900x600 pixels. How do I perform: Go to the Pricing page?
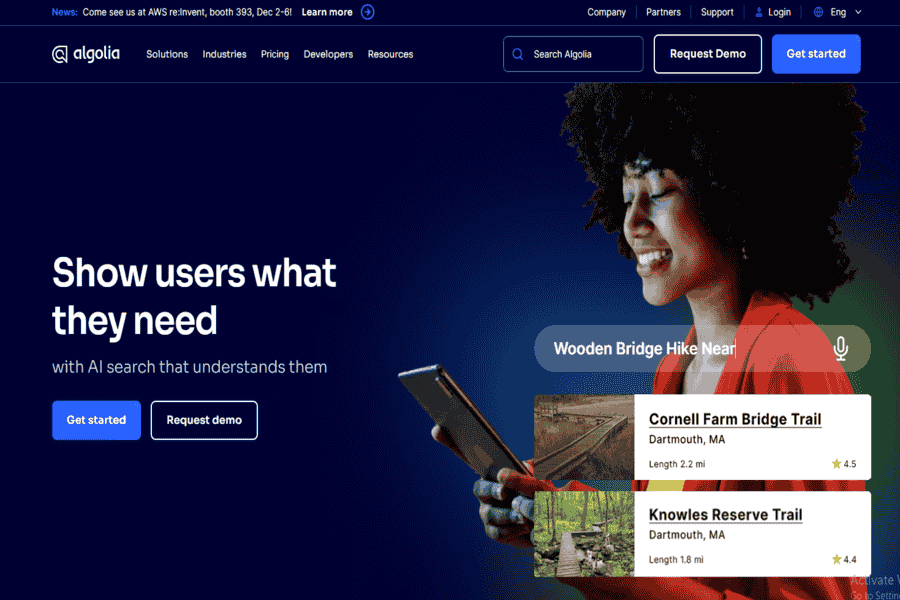click(x=275, y=54)
